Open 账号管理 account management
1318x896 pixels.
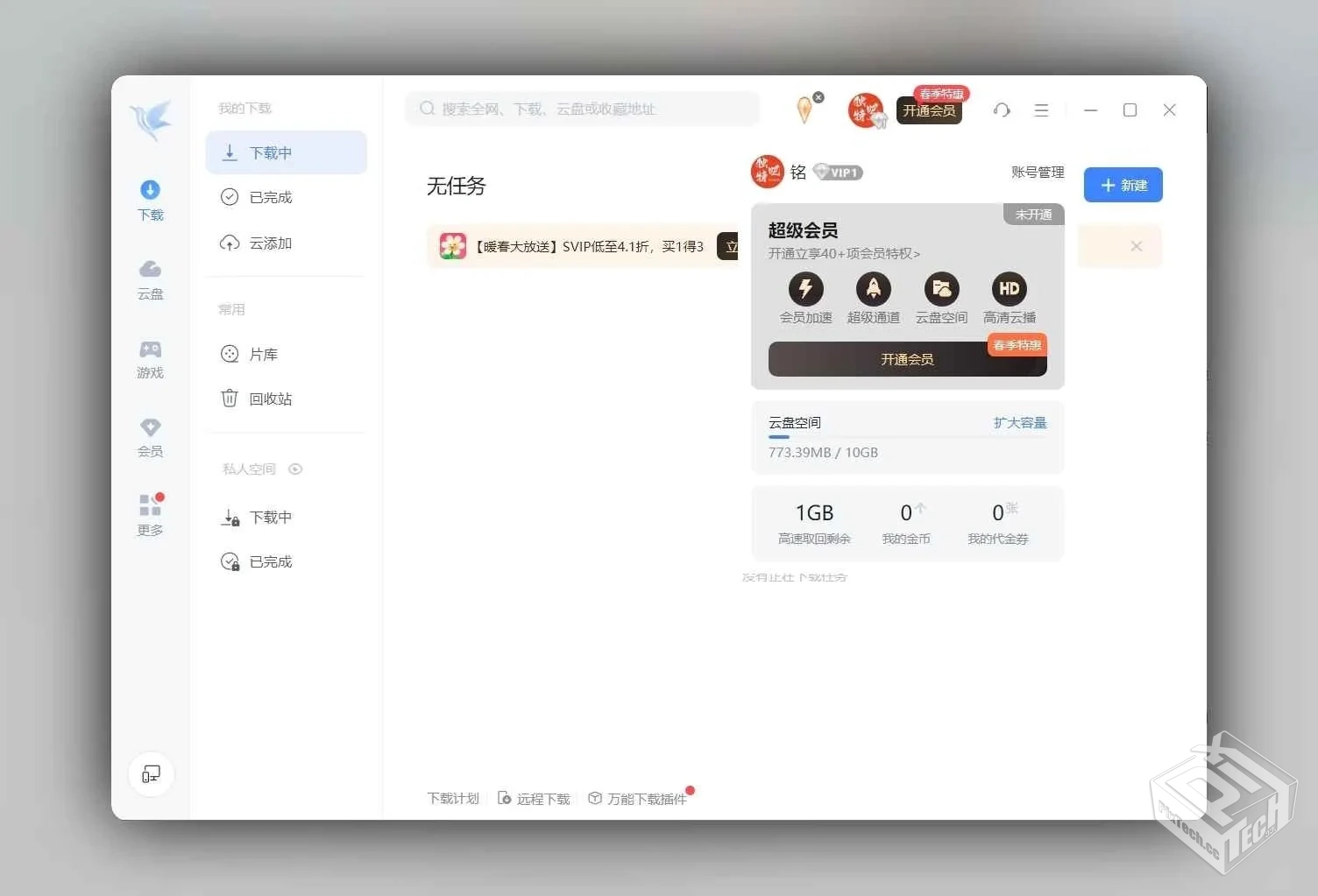coord(1038,172)
